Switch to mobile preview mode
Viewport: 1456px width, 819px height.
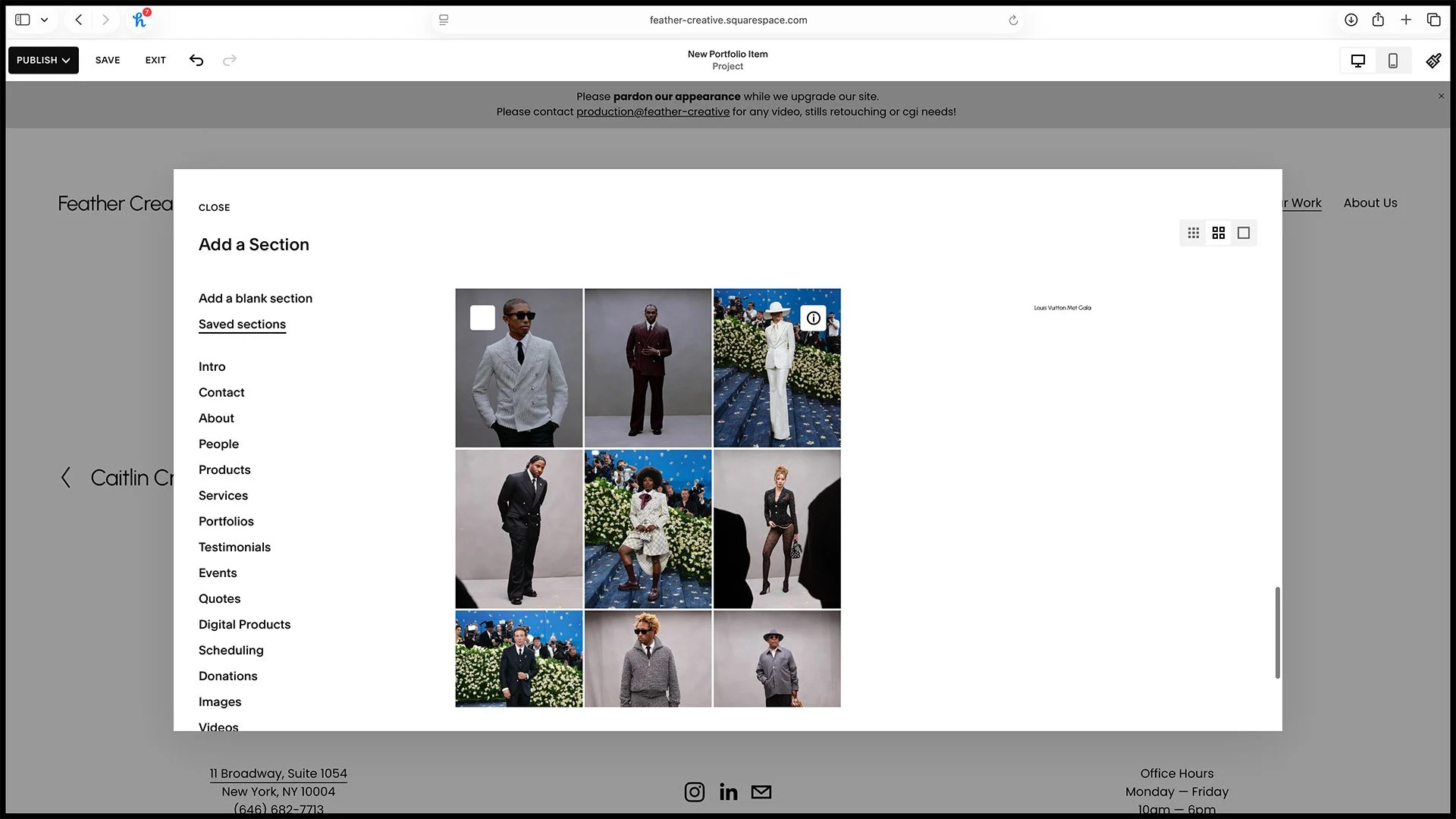pos(1392,61)
